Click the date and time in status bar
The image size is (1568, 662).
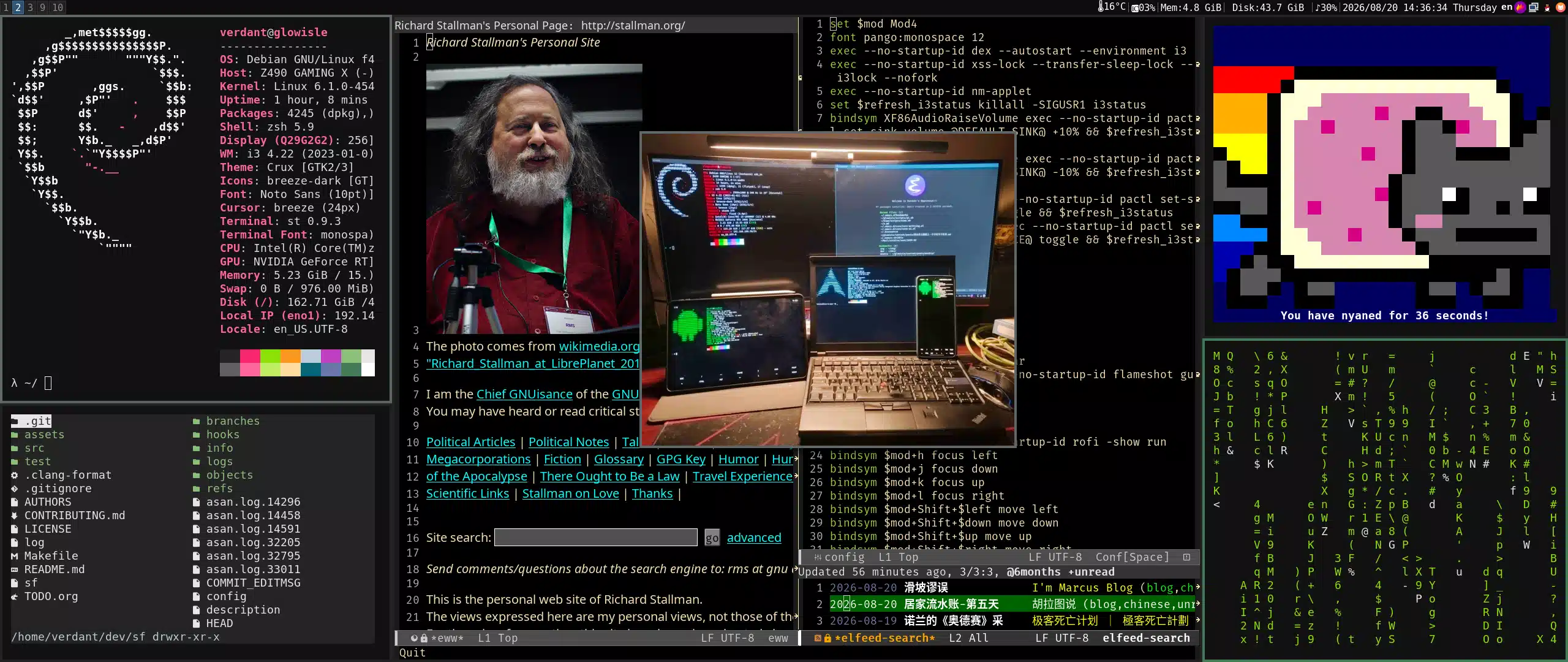tap(1420, 7)
